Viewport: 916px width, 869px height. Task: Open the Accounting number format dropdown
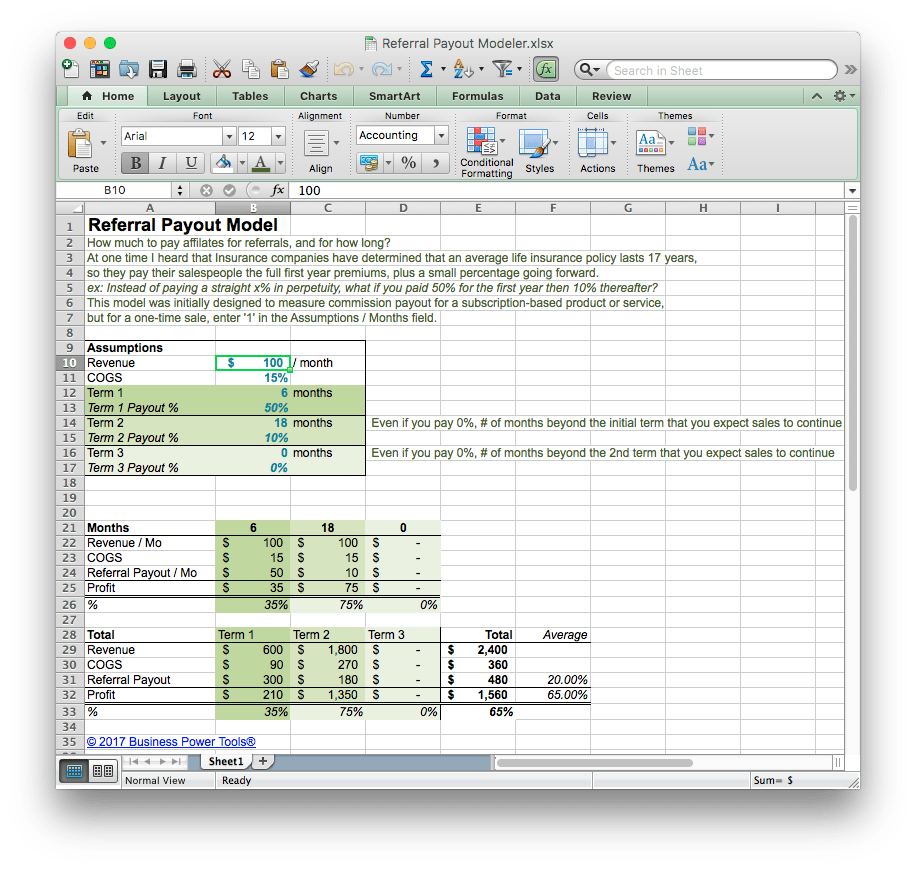[442, 135]
